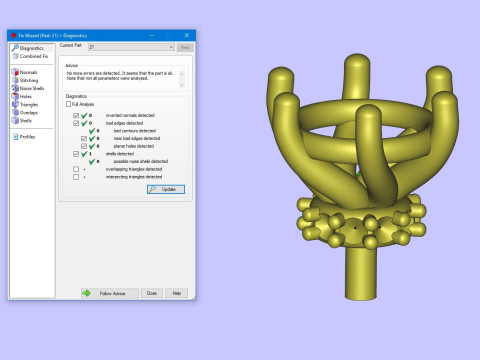This screenshot has height=360, width=480.
Task: Click the Update button
Action: click(166, 189)
